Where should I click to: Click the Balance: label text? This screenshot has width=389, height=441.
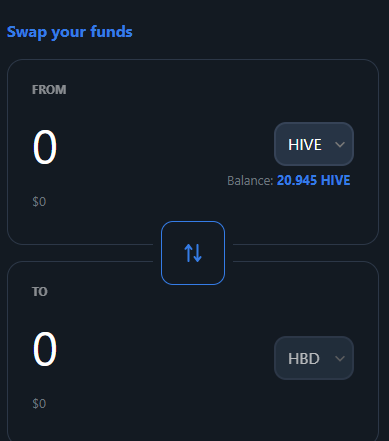click(x=250, y=181)
